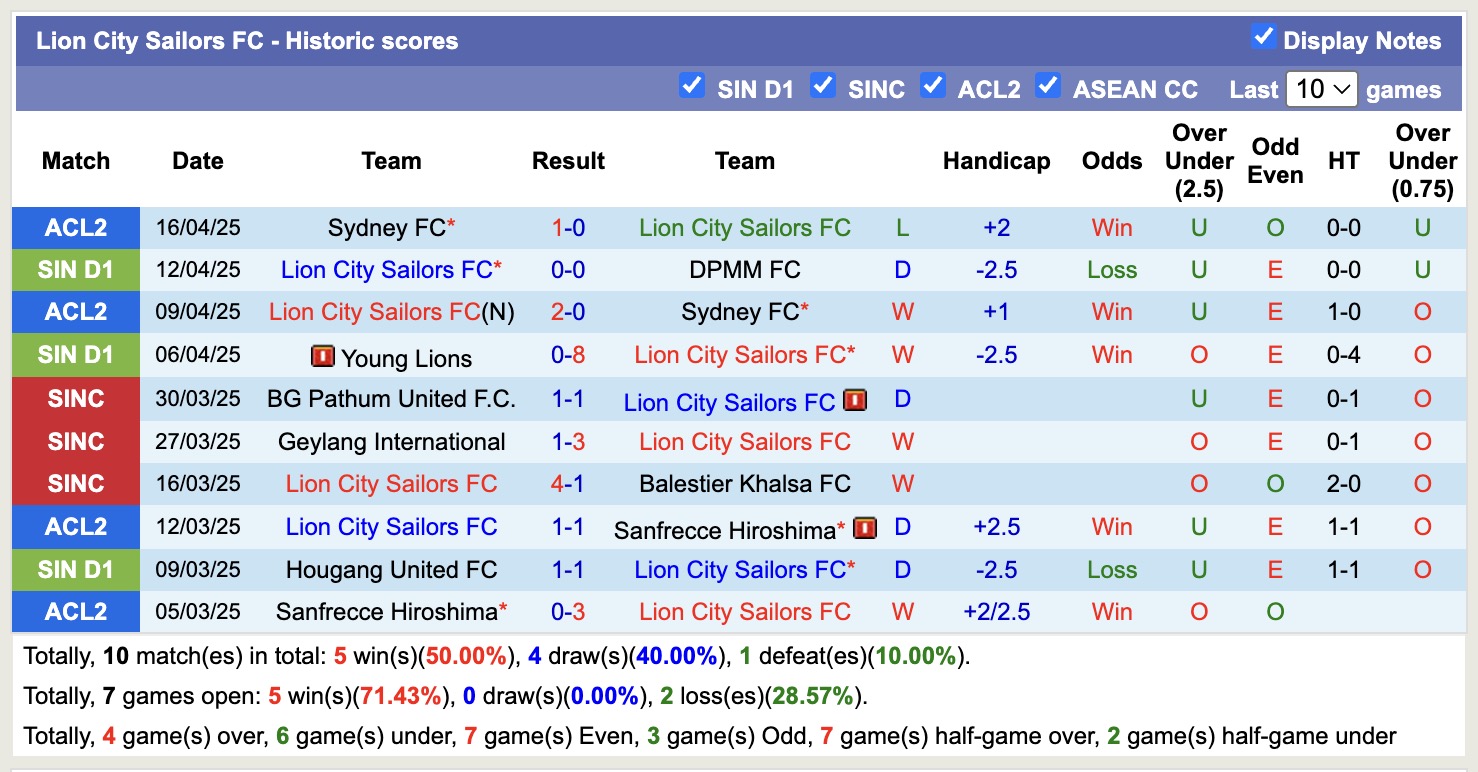This screenshot has height=772, width=1478.
Task: Uncheck the Display Notes checkbox
Action: [1263, 38]
